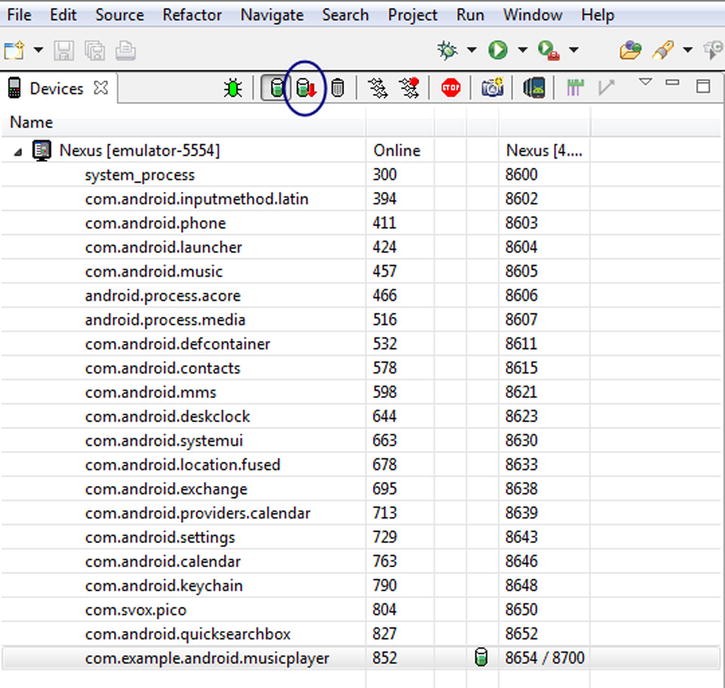Open the Run menu

click(470, 15)
